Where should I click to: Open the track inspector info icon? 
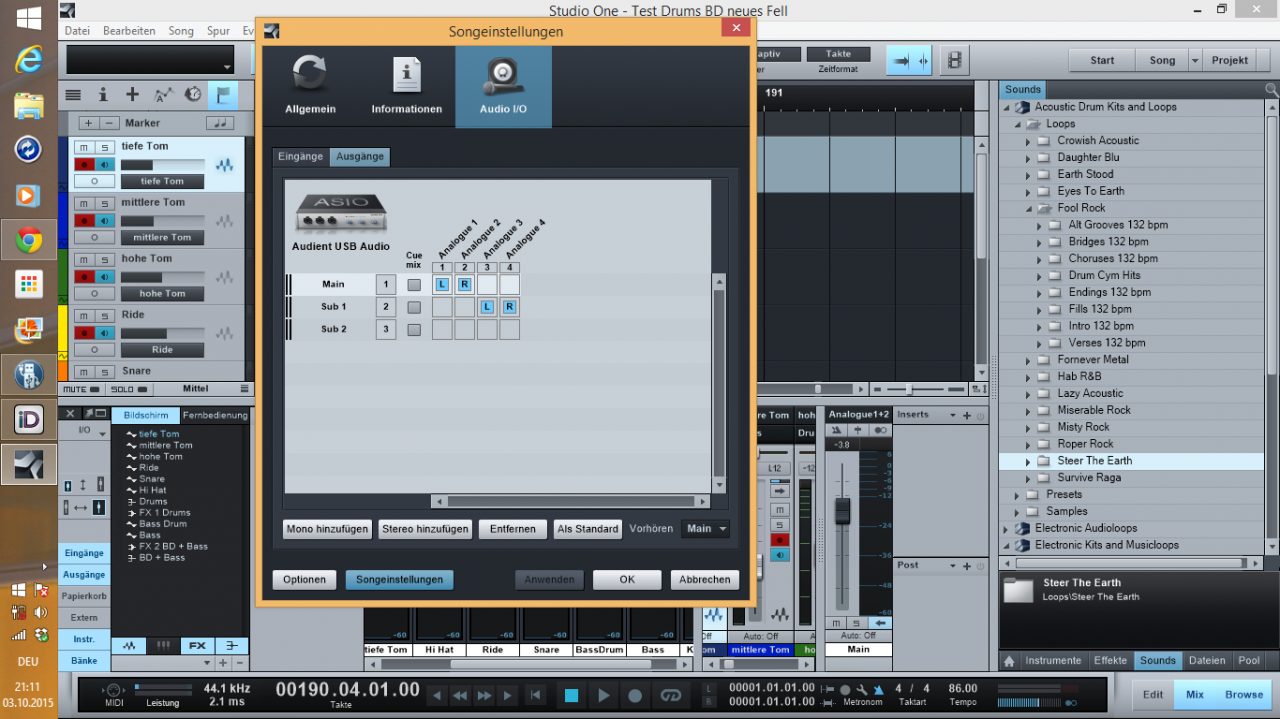103,94
